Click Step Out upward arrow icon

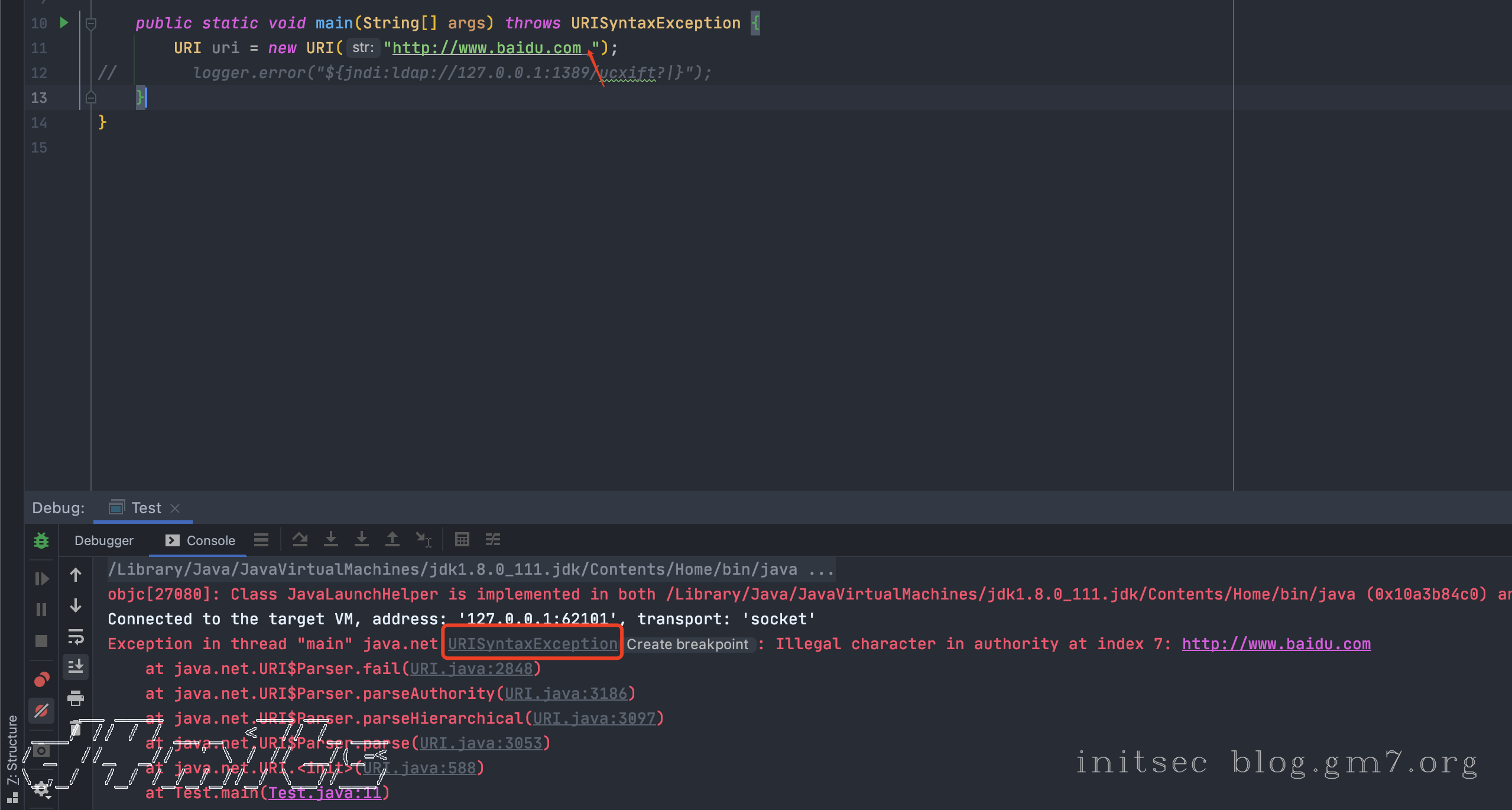point(392,539)
